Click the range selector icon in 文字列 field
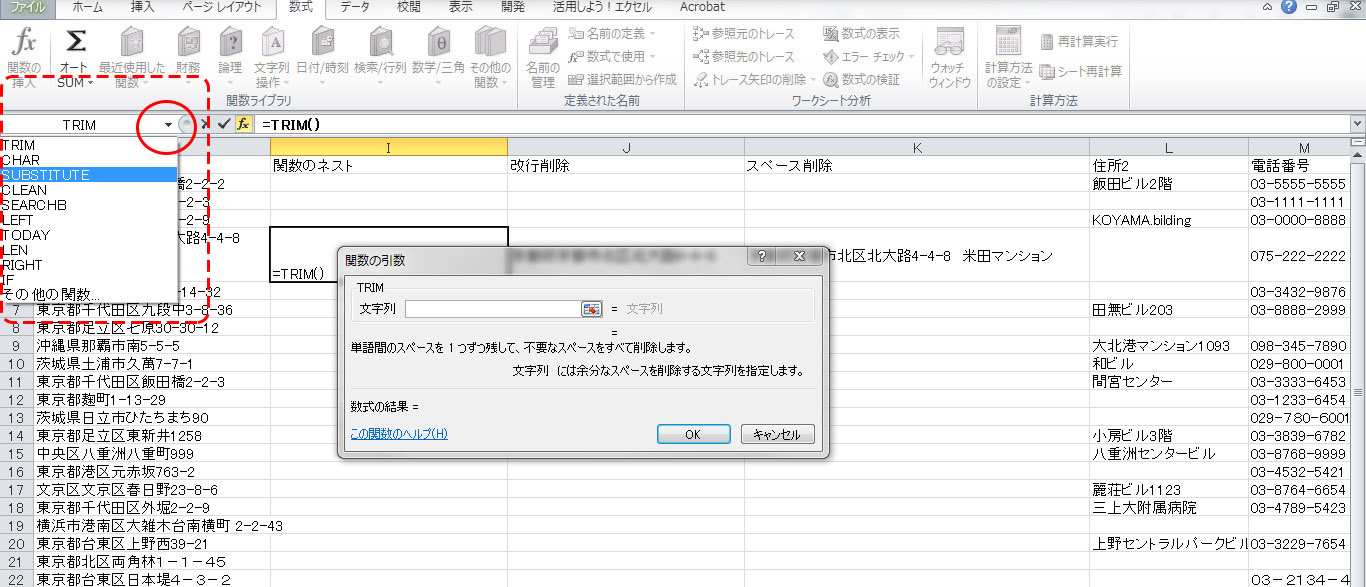This screenshot has height=587, width=1366. [x=591, y=310]
